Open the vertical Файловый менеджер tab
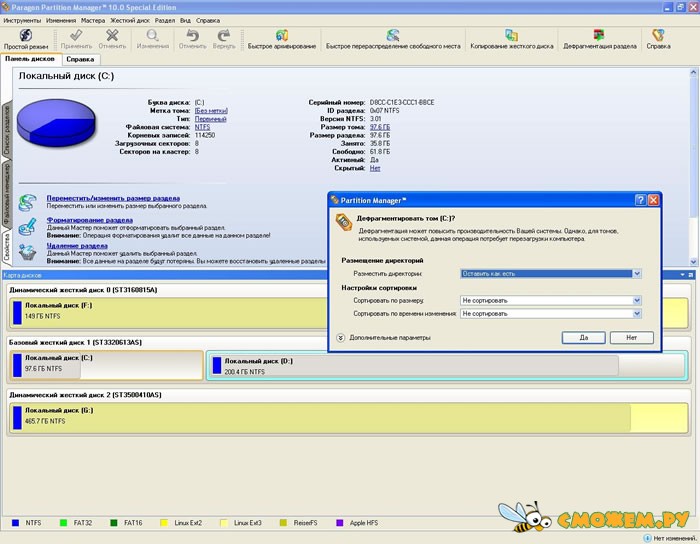700x544 pixels. tap(7, 194)
